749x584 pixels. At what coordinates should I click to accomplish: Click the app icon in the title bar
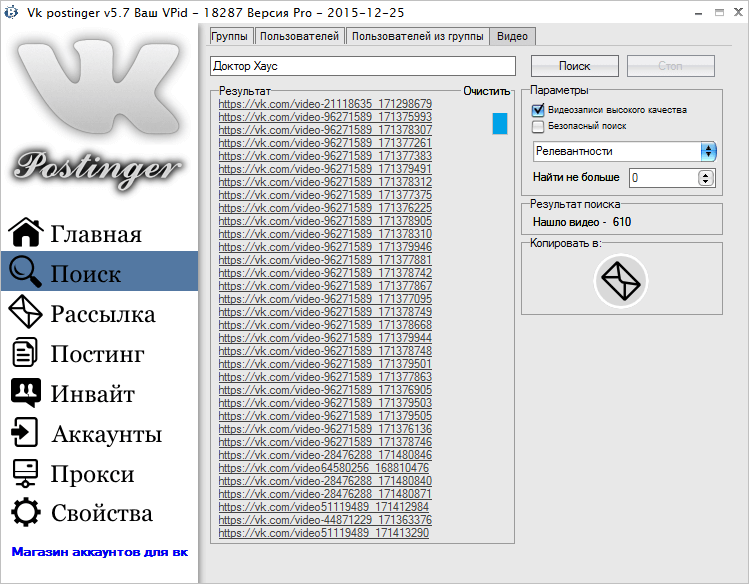[x=11, y=12]
